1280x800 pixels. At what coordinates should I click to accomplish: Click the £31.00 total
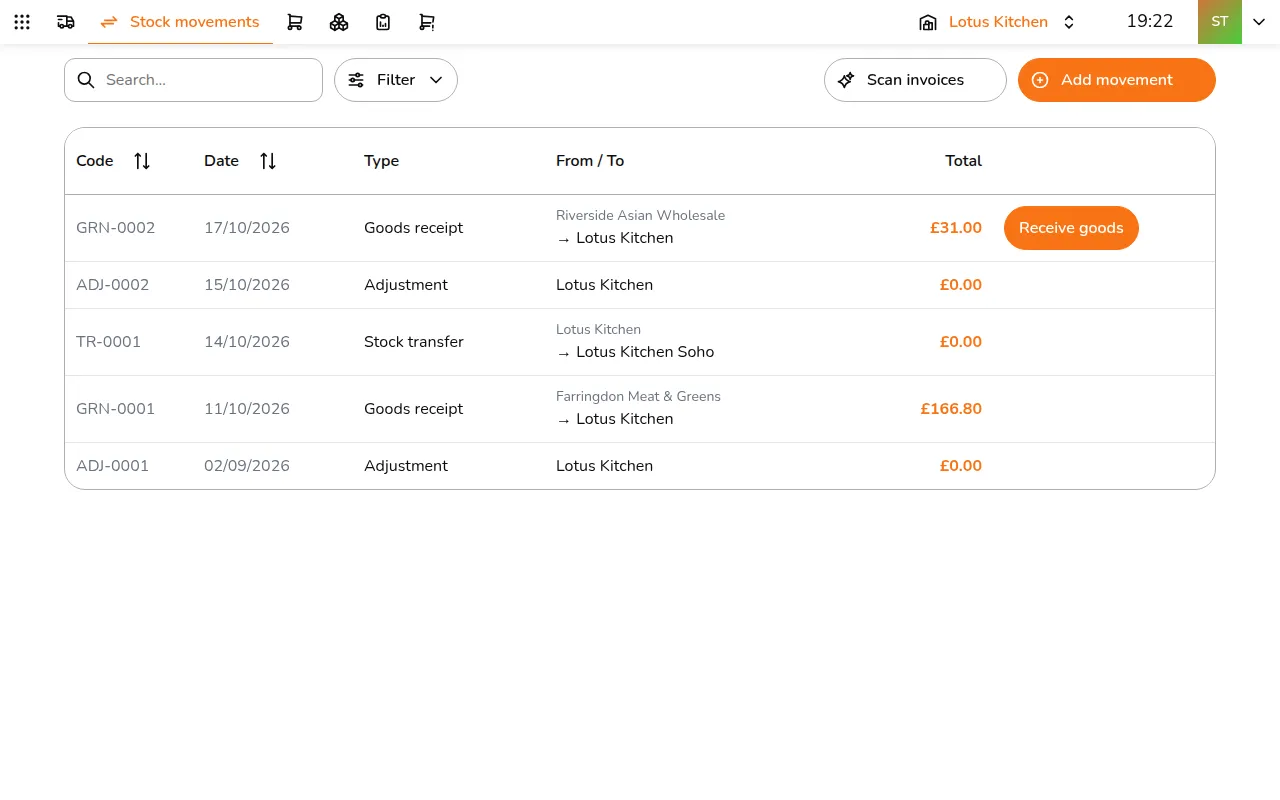point(956,228)
